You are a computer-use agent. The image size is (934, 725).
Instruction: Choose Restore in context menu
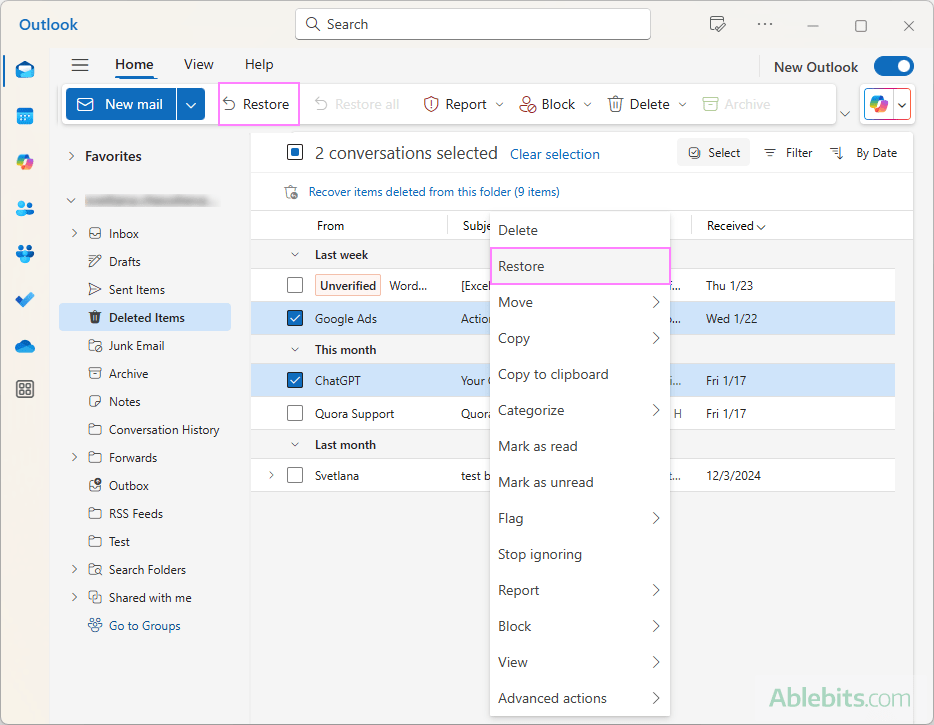pos(580,266)
